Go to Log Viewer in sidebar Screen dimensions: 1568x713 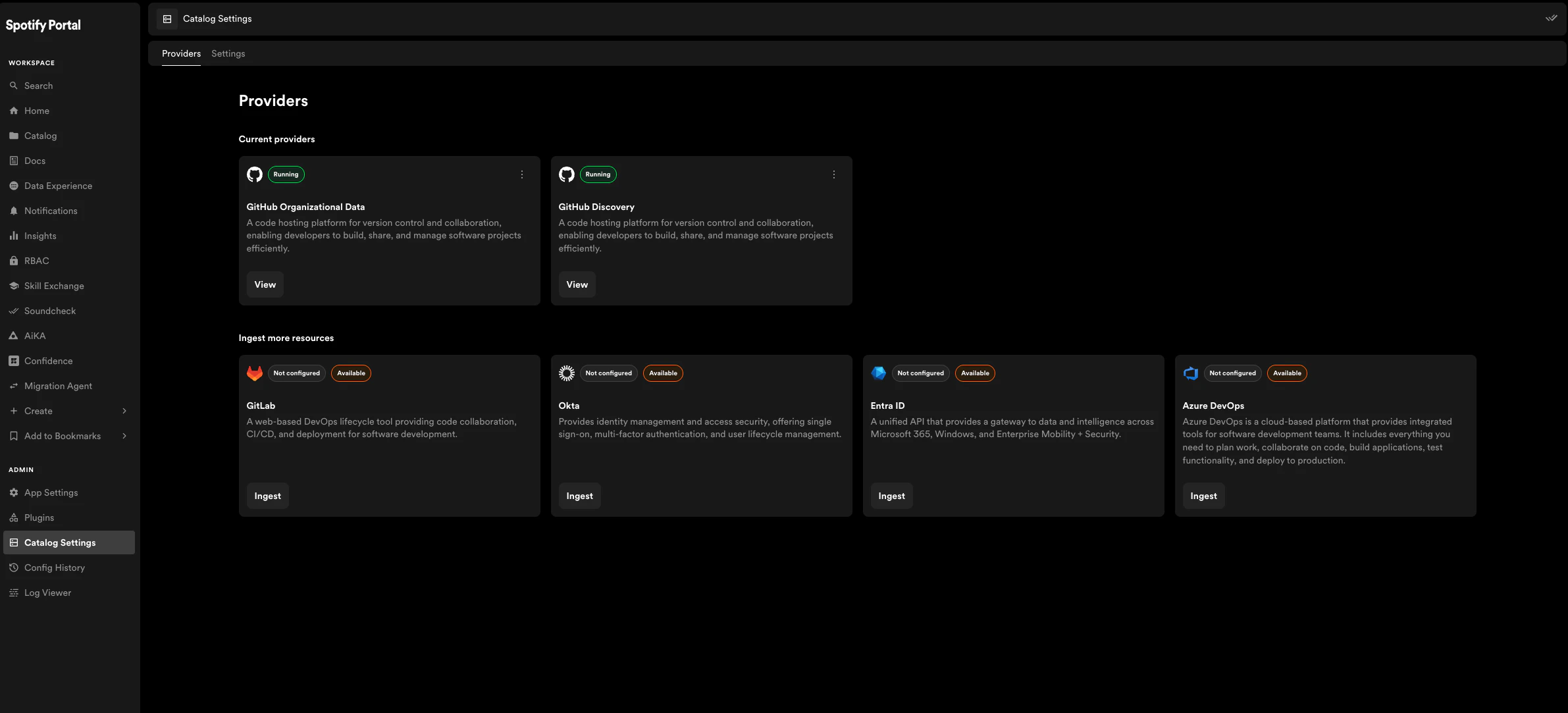(x=69, y=593)
